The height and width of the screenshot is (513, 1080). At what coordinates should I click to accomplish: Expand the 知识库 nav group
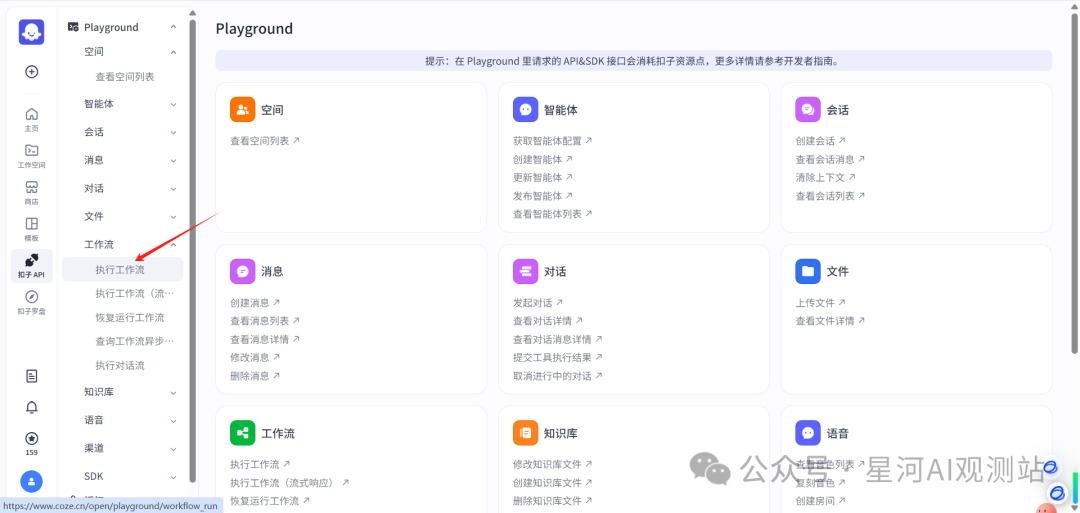174,392
